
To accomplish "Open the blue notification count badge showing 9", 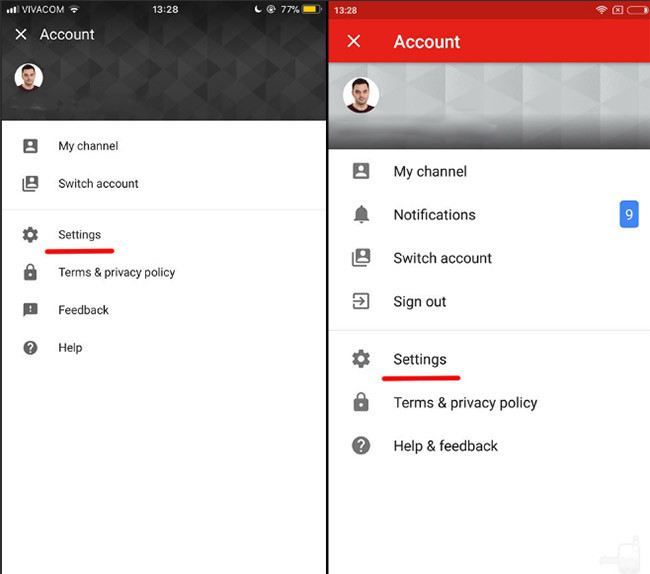I will click(x=629, y=214).
